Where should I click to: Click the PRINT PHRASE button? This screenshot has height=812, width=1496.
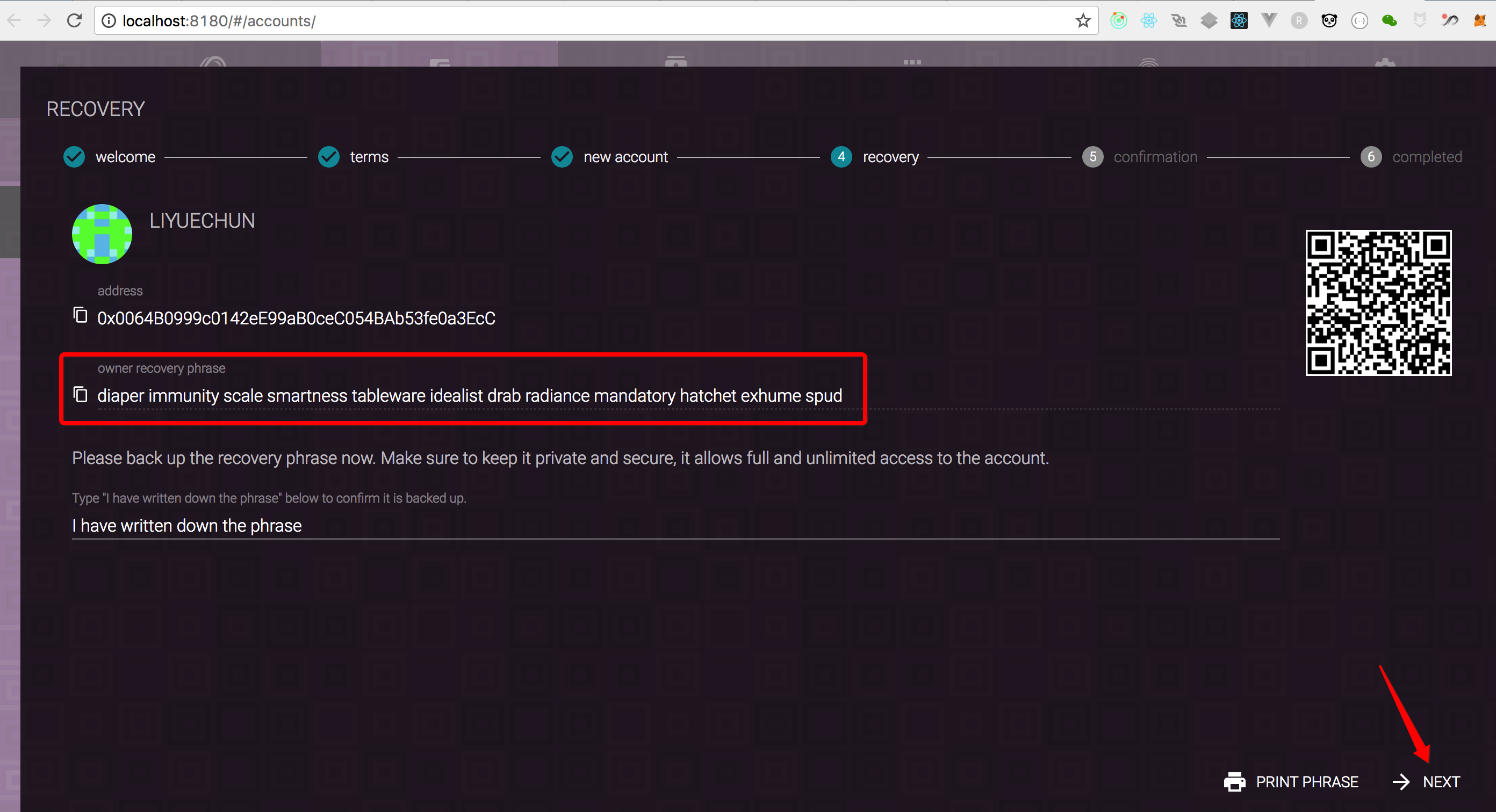click(x=1291, y=782)
